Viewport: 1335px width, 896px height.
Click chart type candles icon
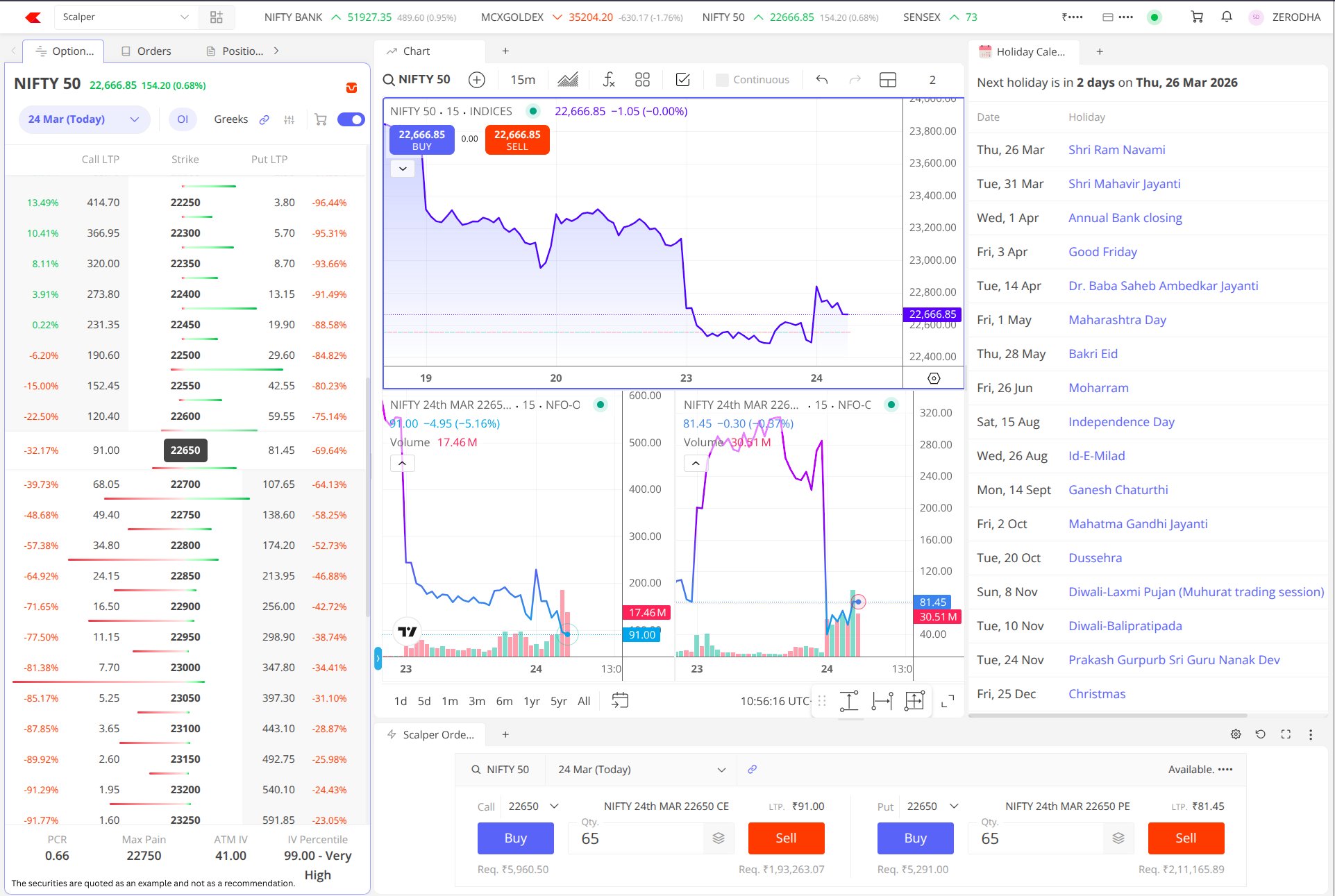[567, 80]
